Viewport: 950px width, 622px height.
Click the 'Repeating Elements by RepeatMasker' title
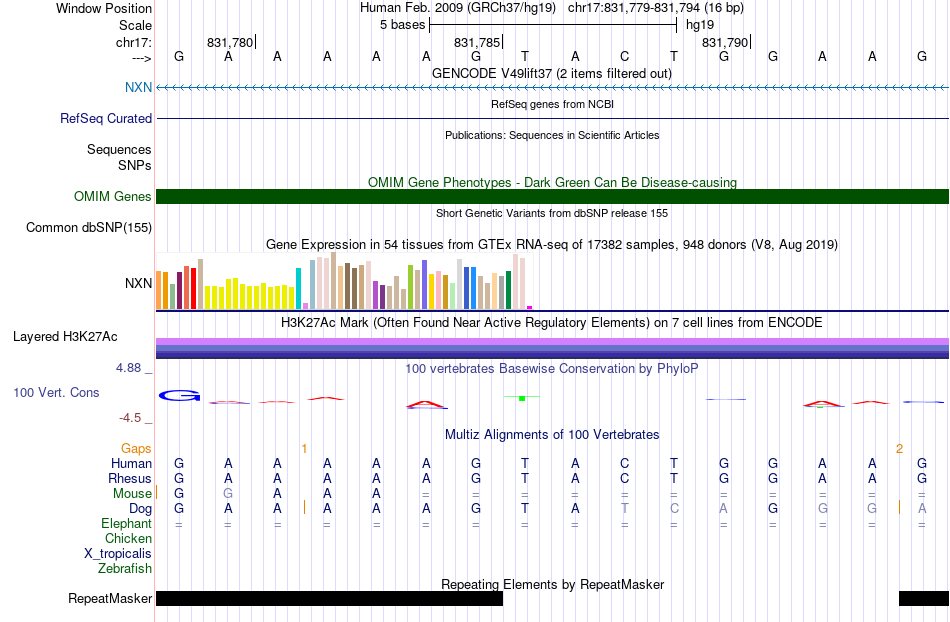tap(552, 584)
